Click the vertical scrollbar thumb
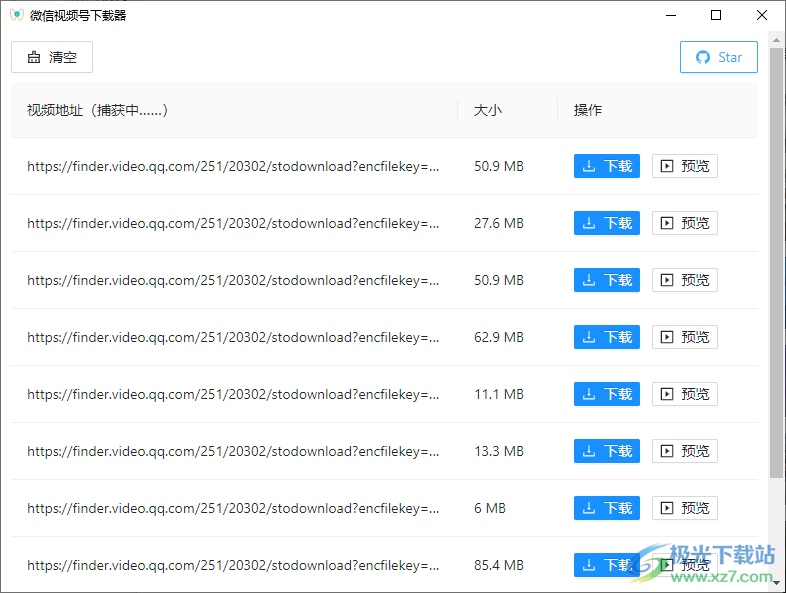This screenshot has width=786, height=593. coord(776,263)
